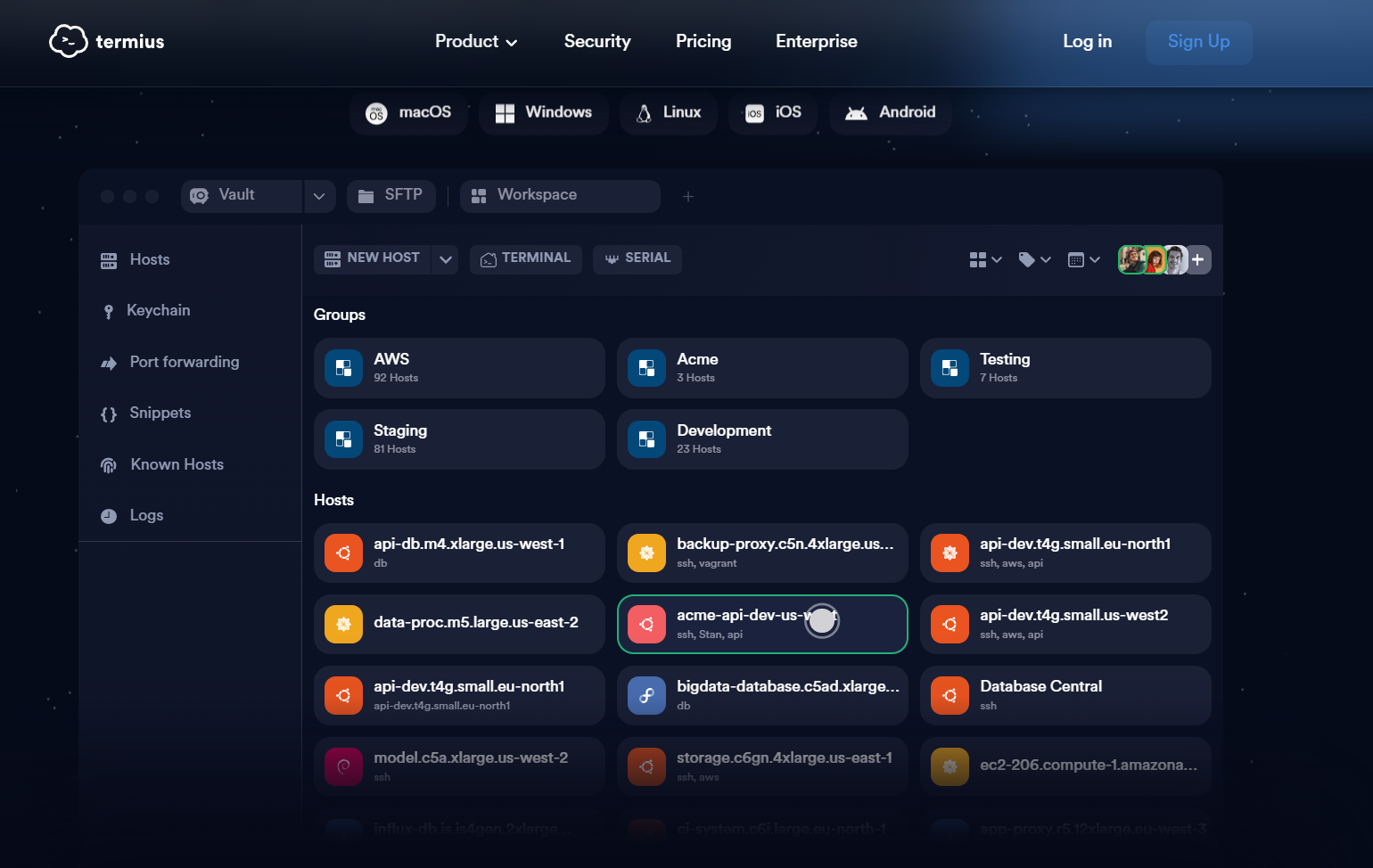Click the '23 Hosts' count text
Viewport: 1373px width, 868px height.
[699, 449]
